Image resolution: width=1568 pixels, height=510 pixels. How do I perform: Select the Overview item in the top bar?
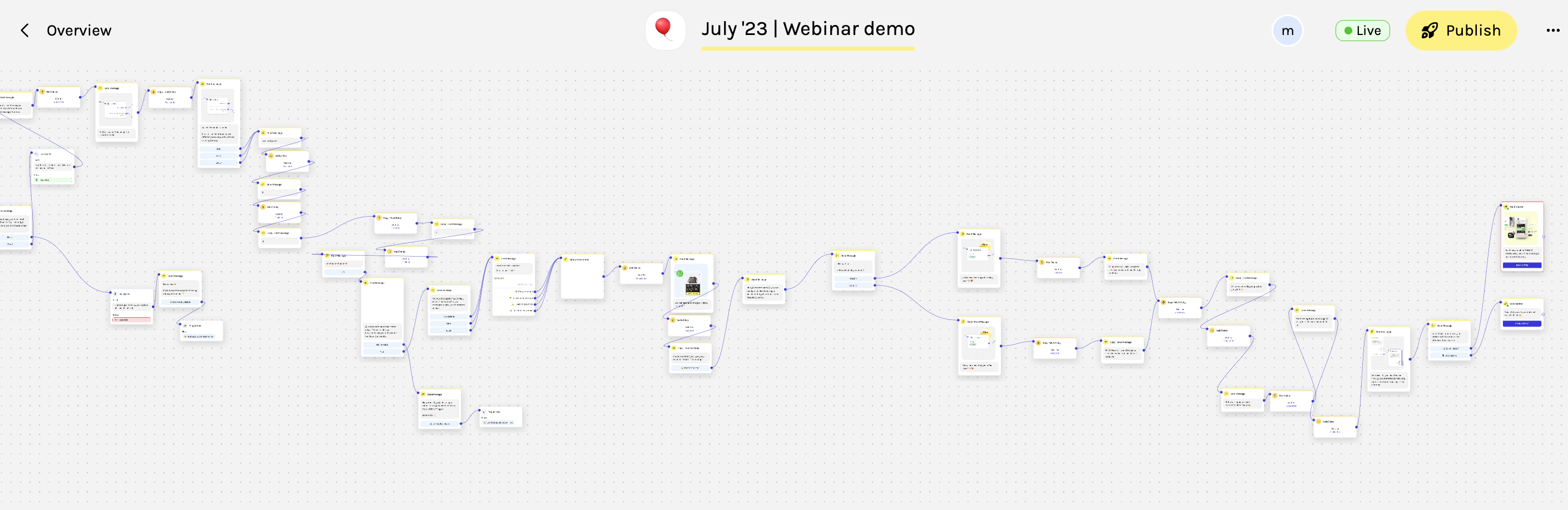coord(80,30)
